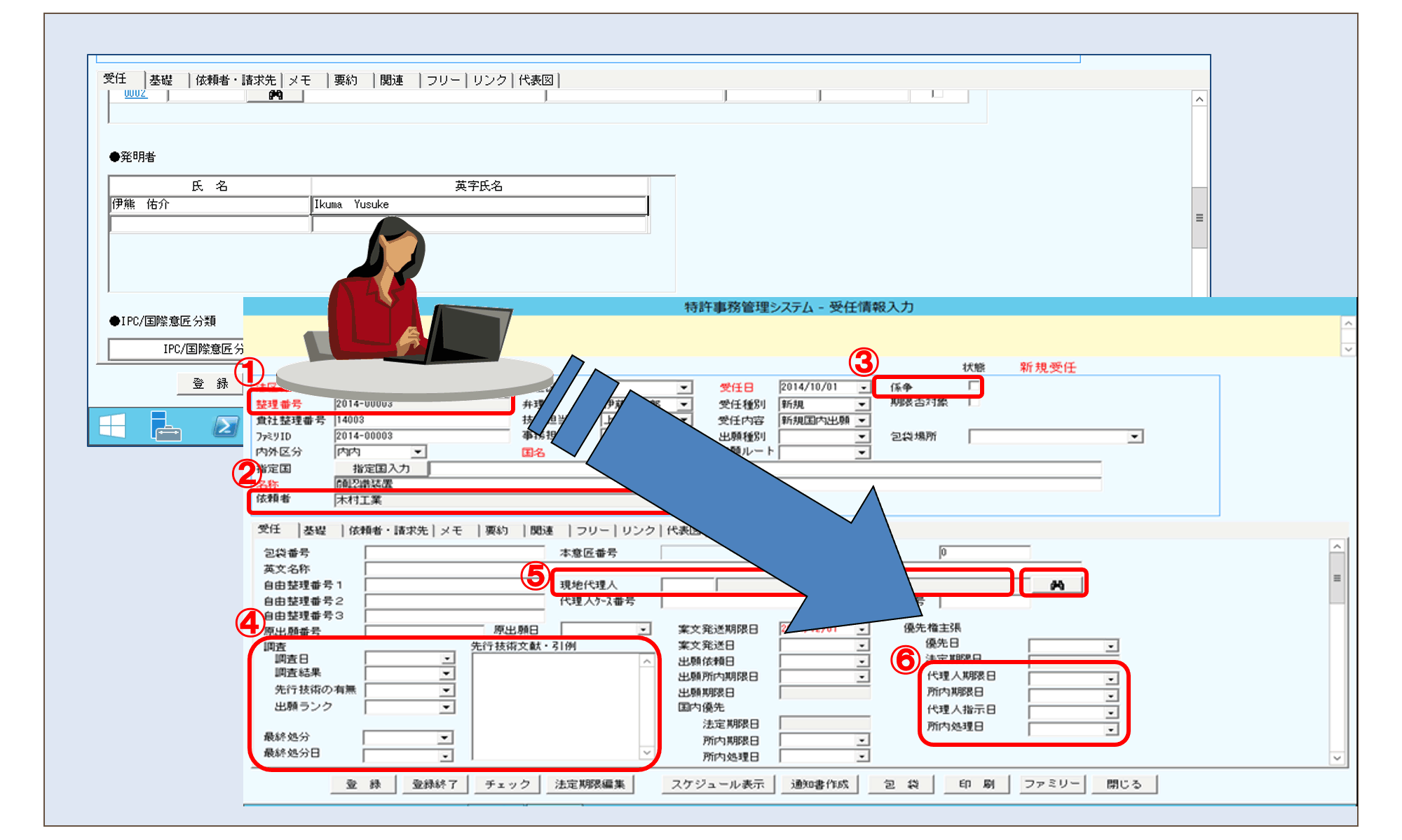This screenshot has width=1402, height=840.
Task: Click scroll-down arrow of lower form scrollbar
Action: (x=1337, y=758)
